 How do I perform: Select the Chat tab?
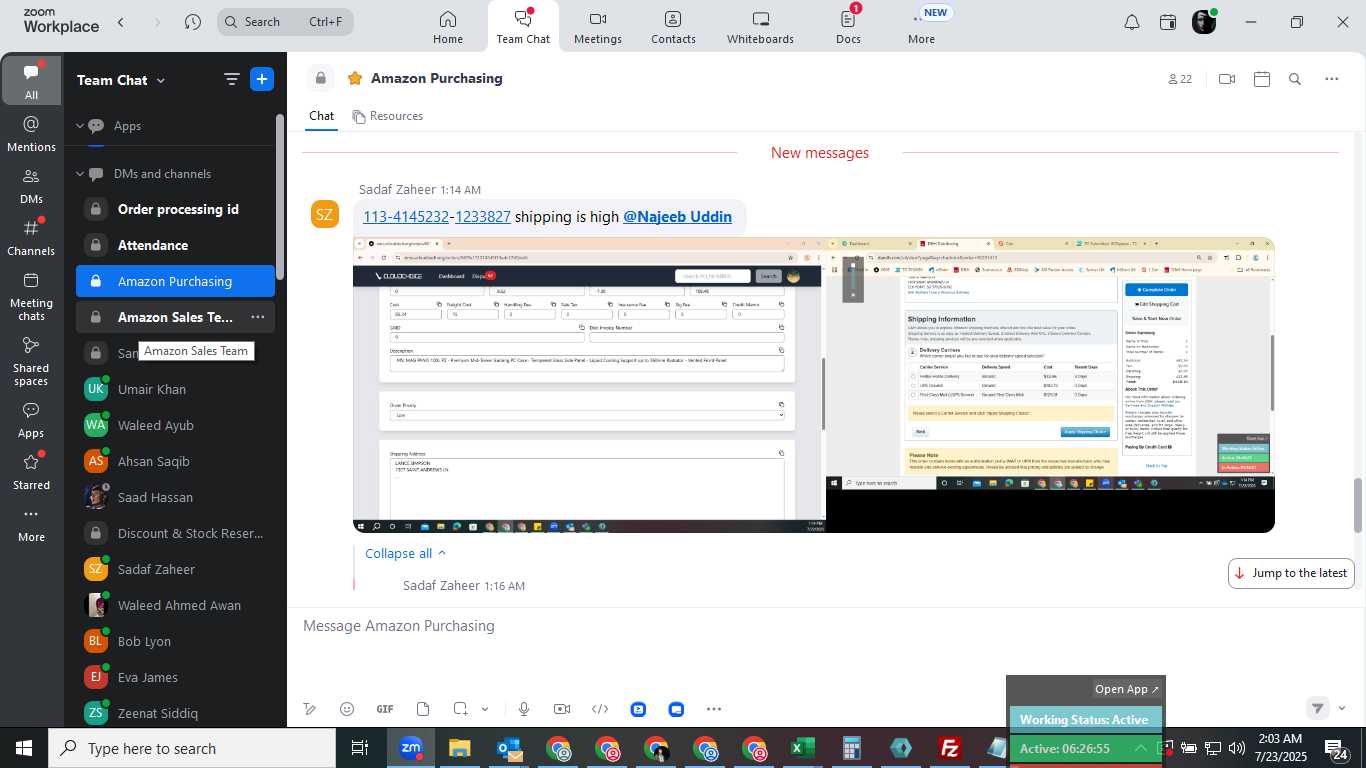click(x=321, y=116)
